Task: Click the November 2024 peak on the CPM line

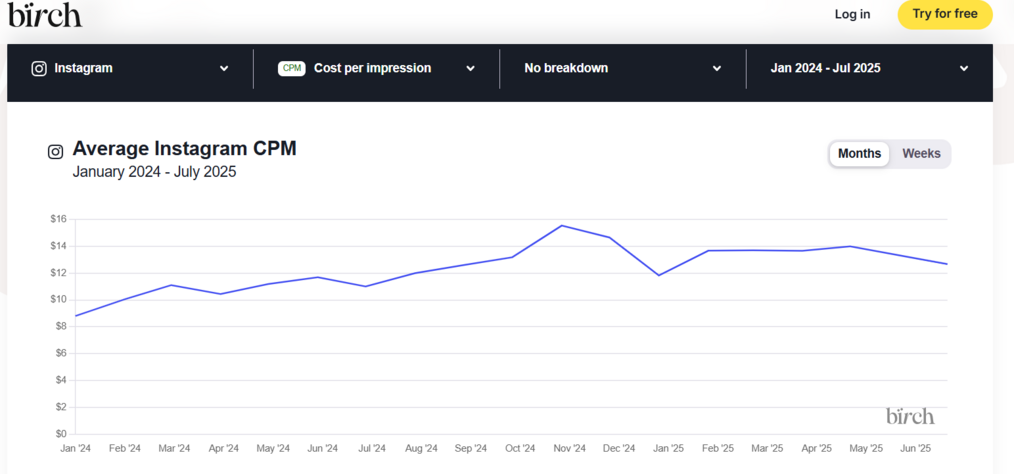Action: pyautogui.click(x=561, y=225)
